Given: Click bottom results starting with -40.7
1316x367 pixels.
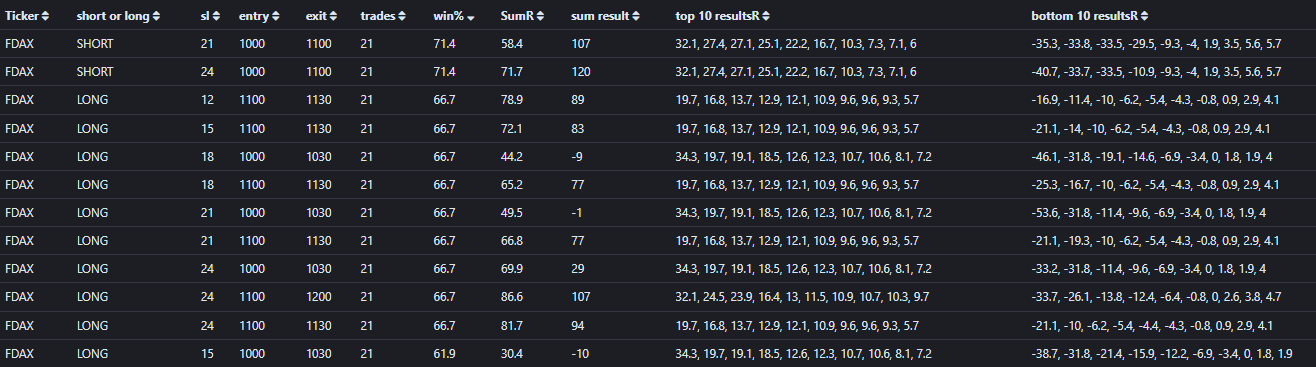Looking at the screenshot, I should [1156, 72].
